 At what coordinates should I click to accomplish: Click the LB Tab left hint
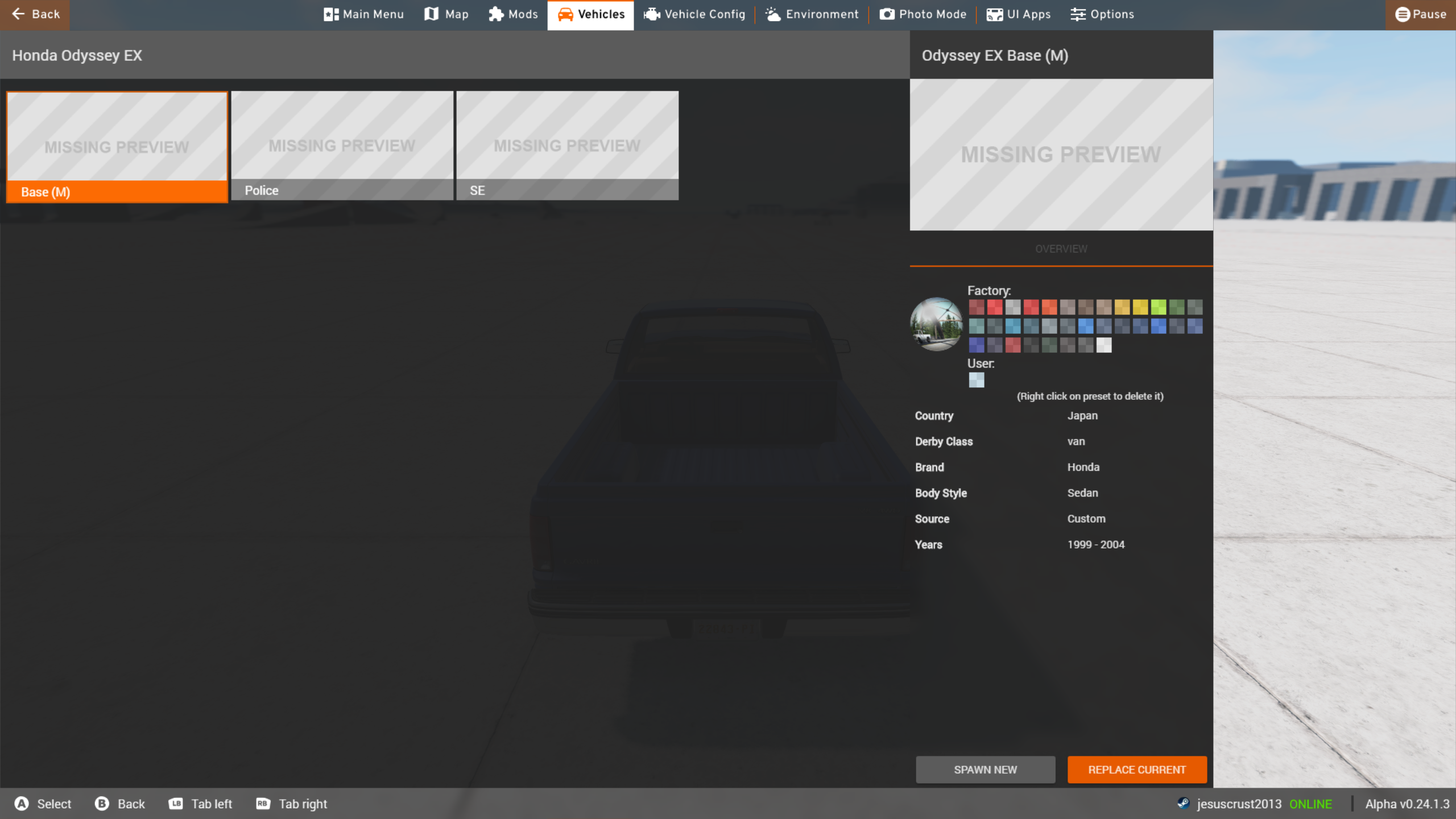click(200, 804)
